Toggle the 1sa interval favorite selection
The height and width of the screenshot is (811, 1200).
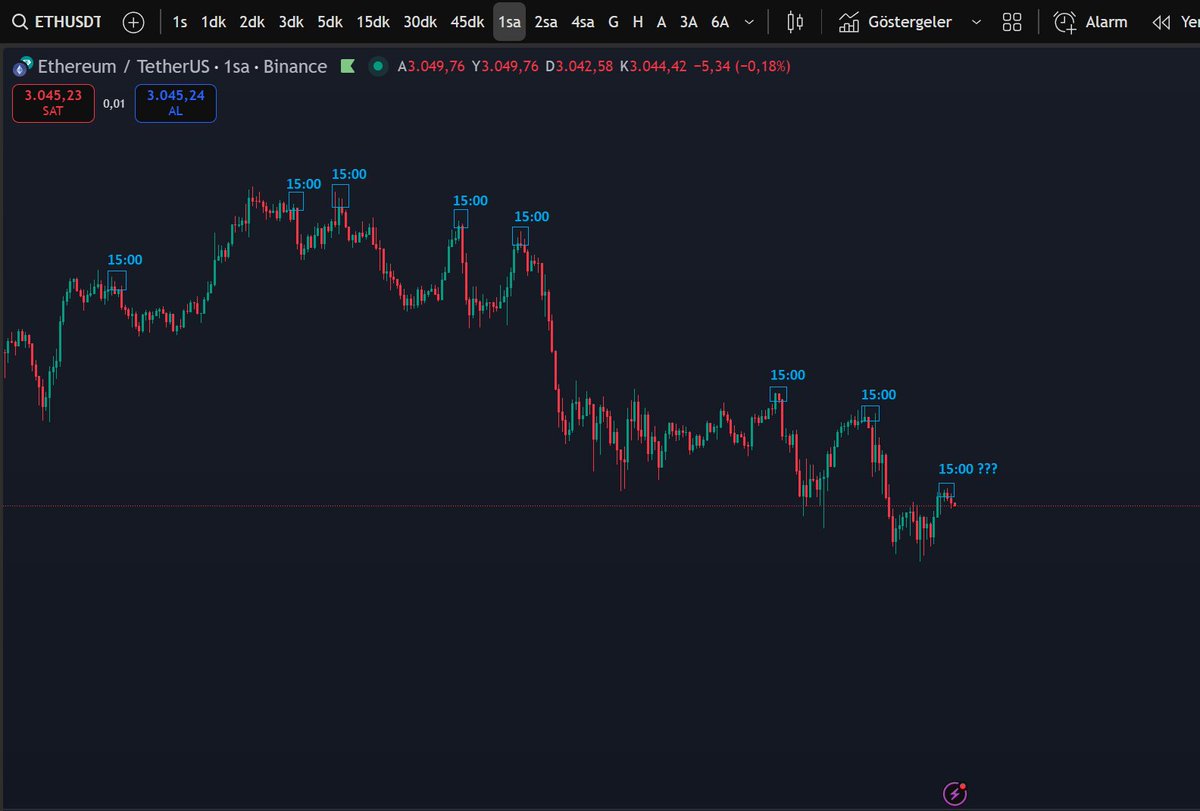click(x=509, y=21)
